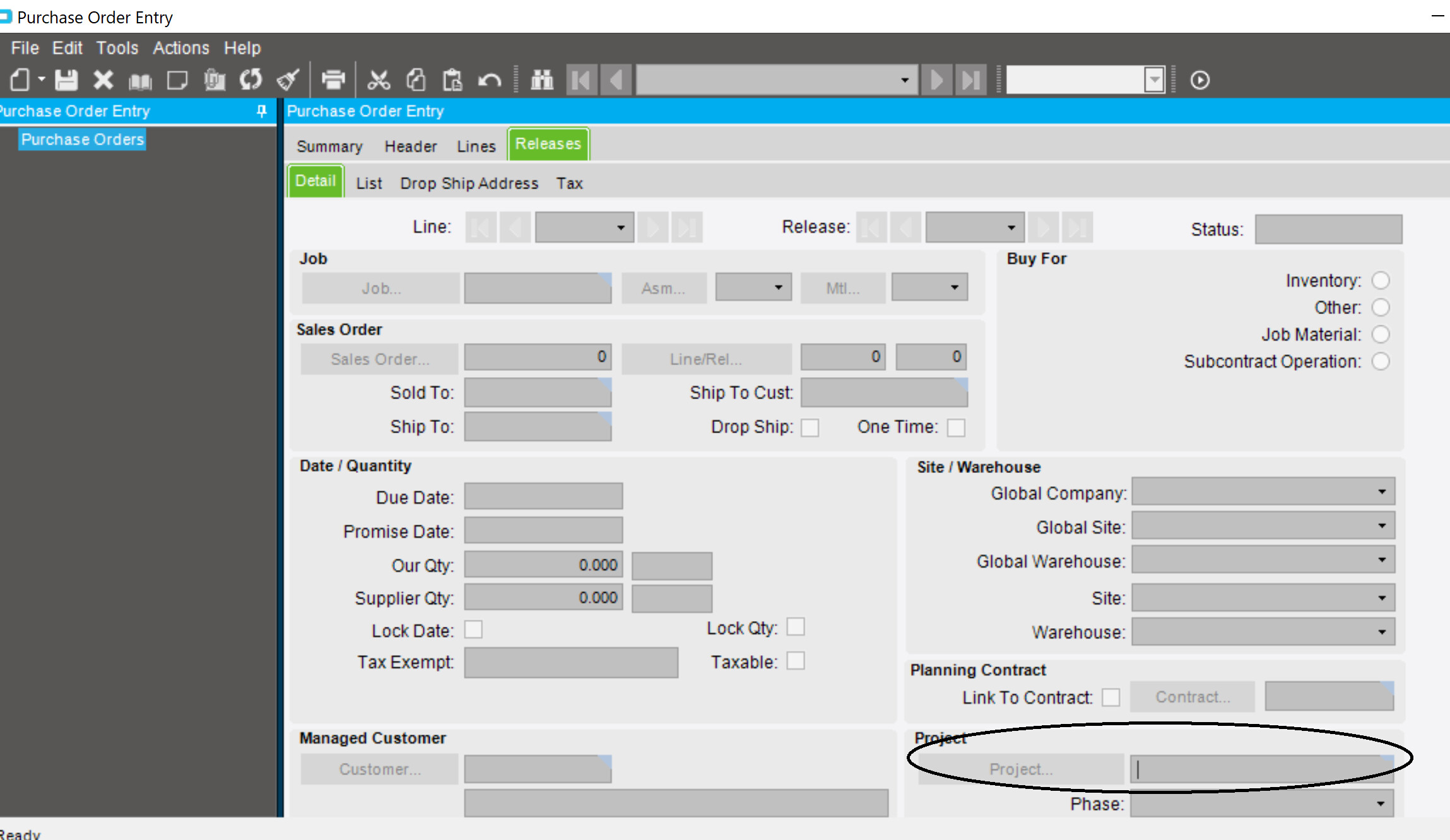Select the Job Material radio button
Viewport: 1450px width, 840px height.
pos(1381,334)
